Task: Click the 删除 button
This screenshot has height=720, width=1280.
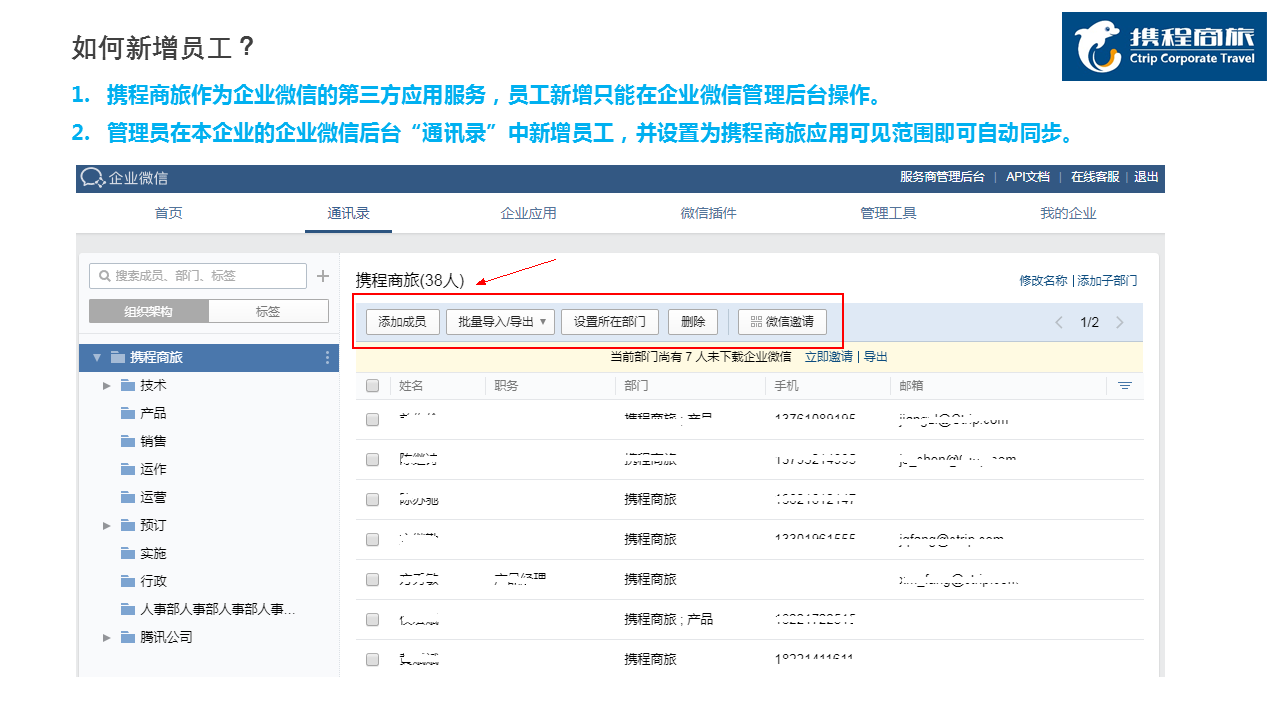Action: pos(693,322)
